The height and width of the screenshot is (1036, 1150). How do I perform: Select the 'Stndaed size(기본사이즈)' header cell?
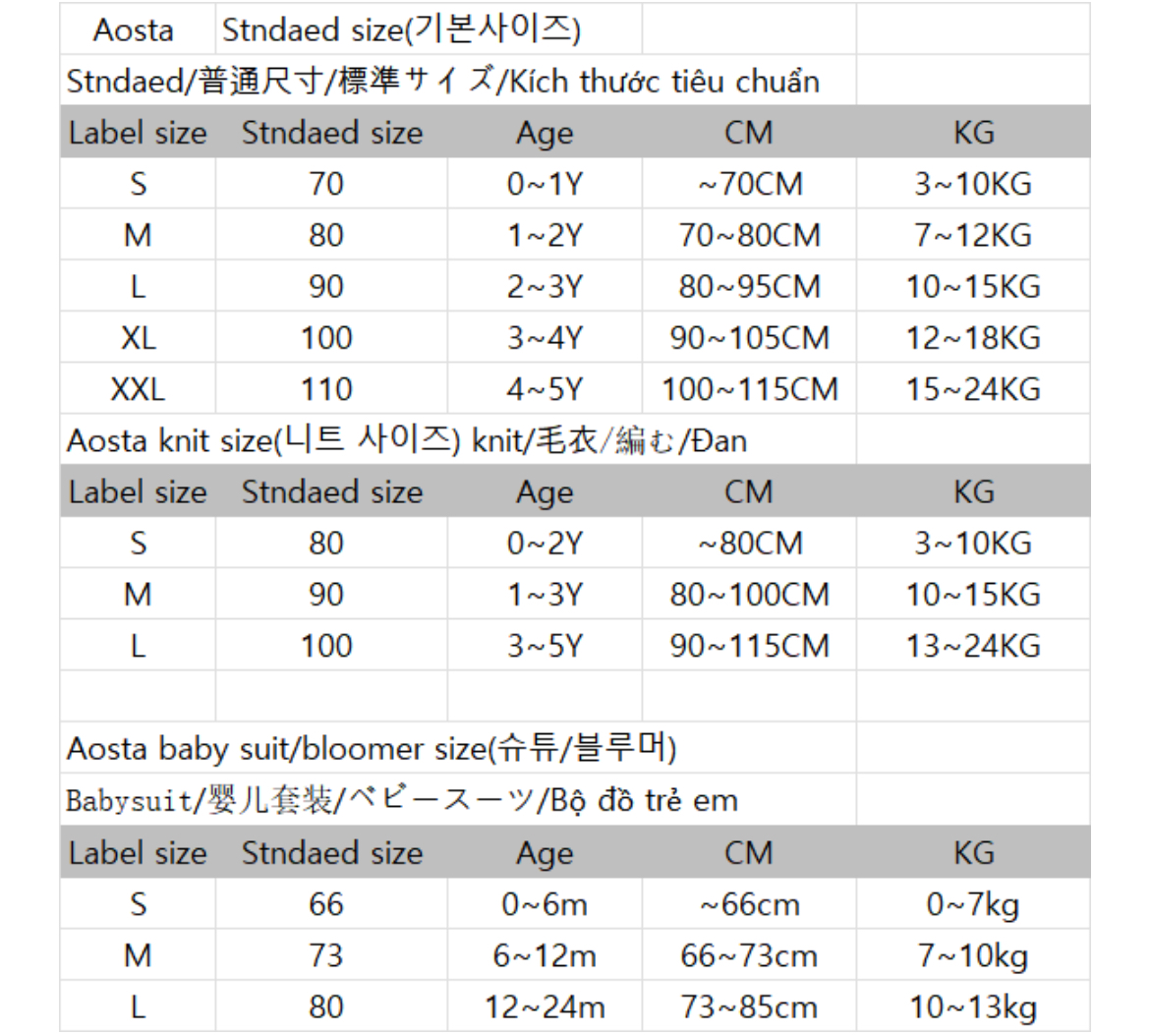(401, 30)
